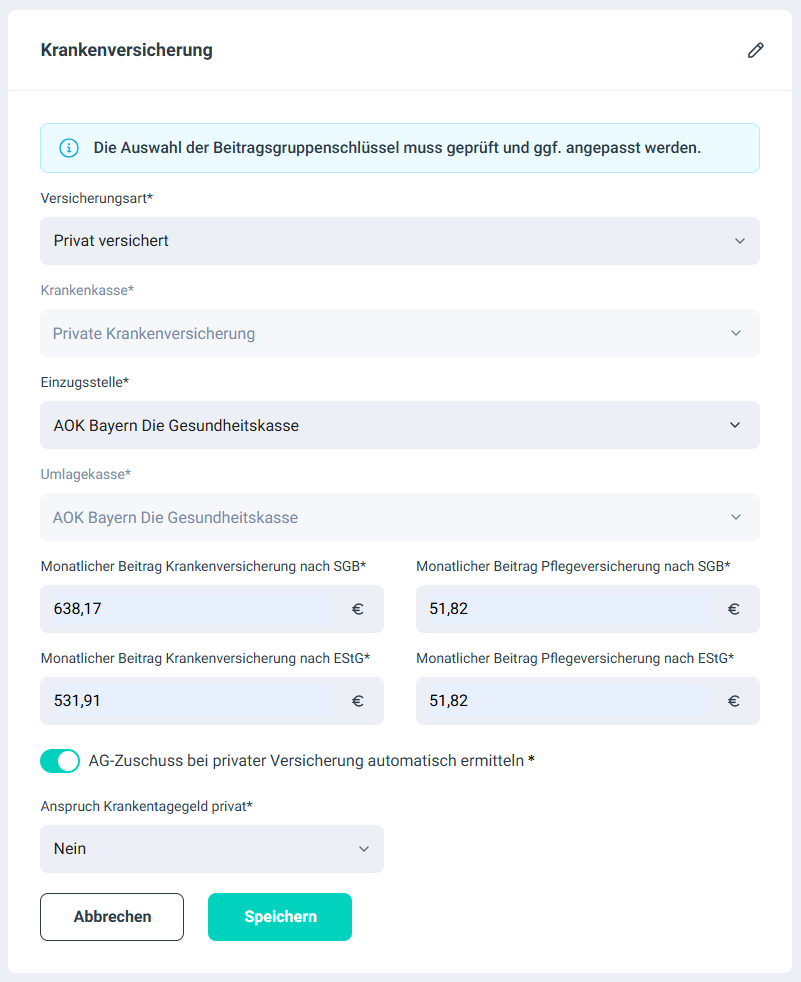Click the pencil edit icon next to Krankenversicherung

755,50
